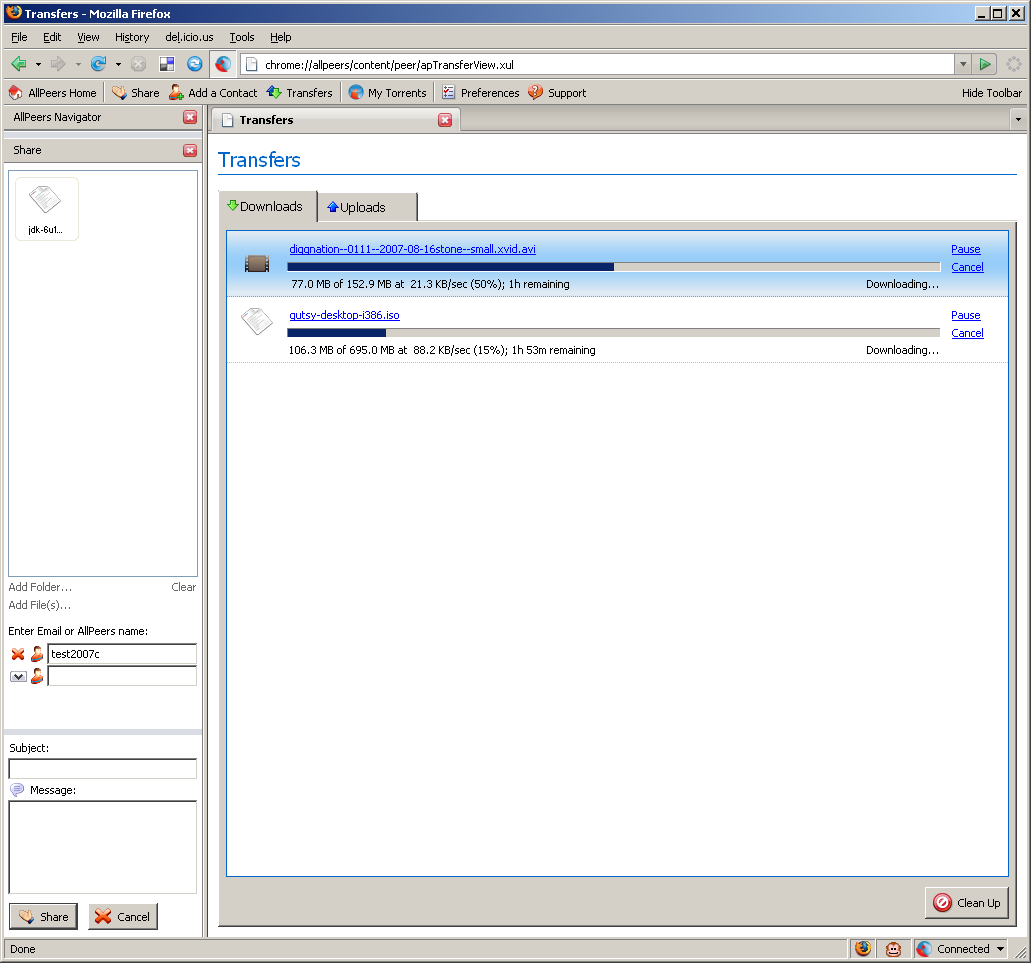Open the Forward button history dropdown arrow
This screenshot has height=963, width=1031.
point(78,64)
